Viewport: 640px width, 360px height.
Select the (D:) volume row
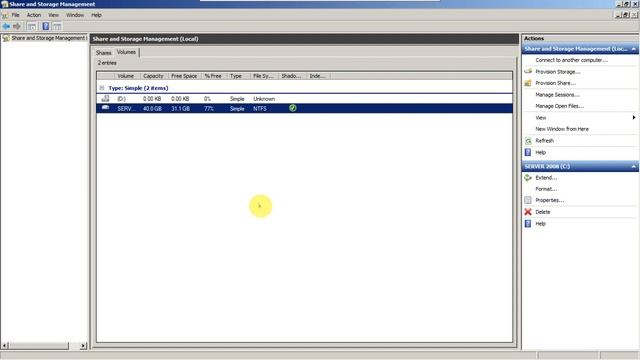click(x=304, y=99)
